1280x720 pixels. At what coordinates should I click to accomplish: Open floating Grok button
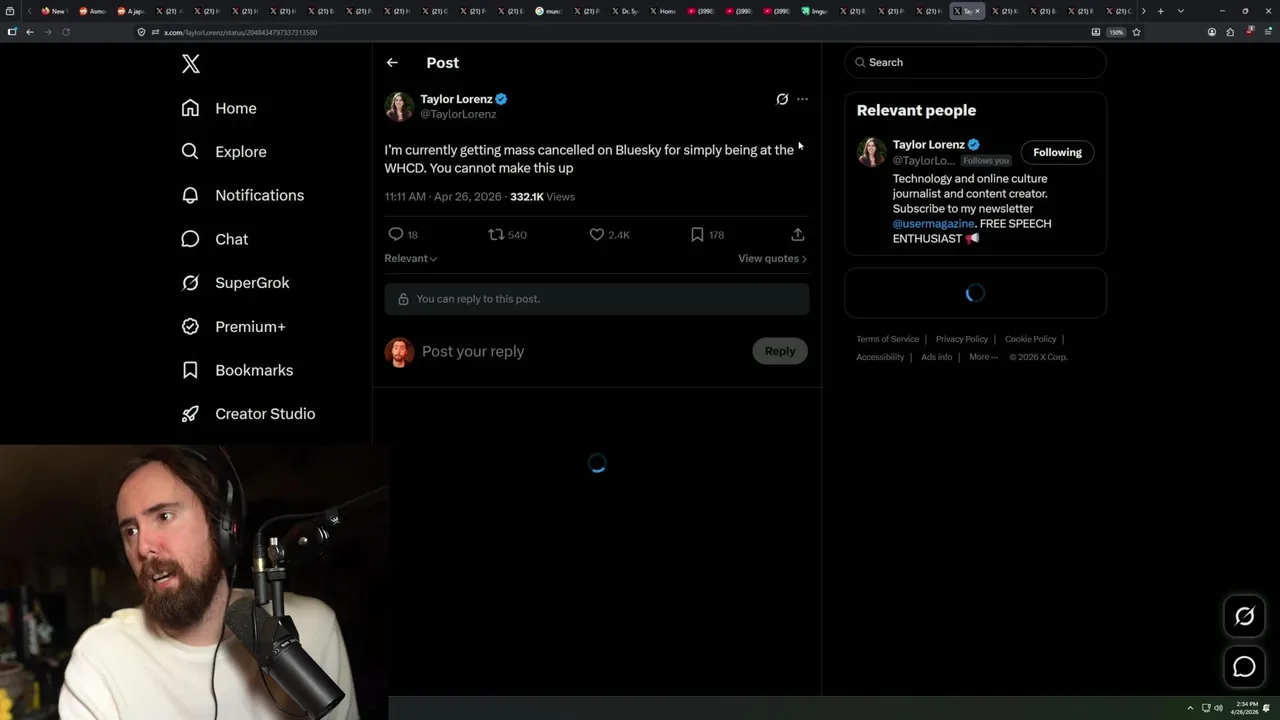tap(1244, 616)
